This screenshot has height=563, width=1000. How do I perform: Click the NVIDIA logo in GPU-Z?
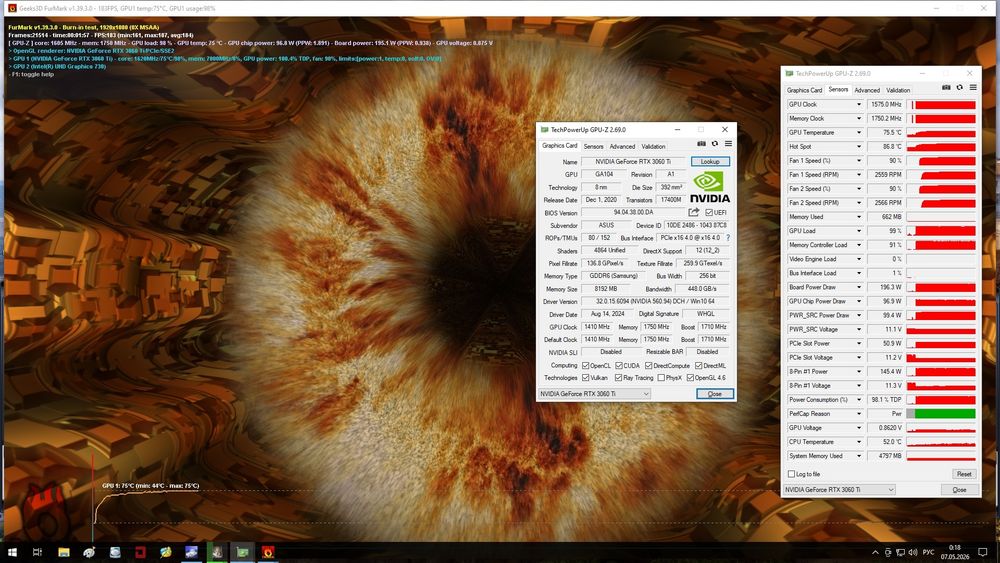click(709, 187)
